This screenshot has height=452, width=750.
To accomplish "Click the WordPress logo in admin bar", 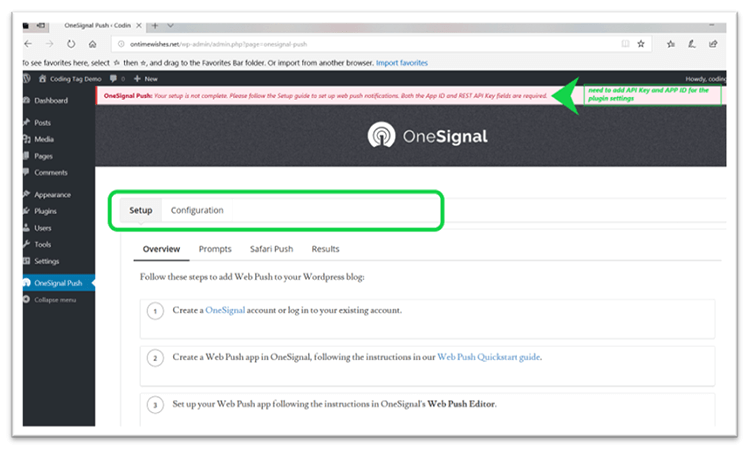I will pyautogui.click(x=27, y=78).
